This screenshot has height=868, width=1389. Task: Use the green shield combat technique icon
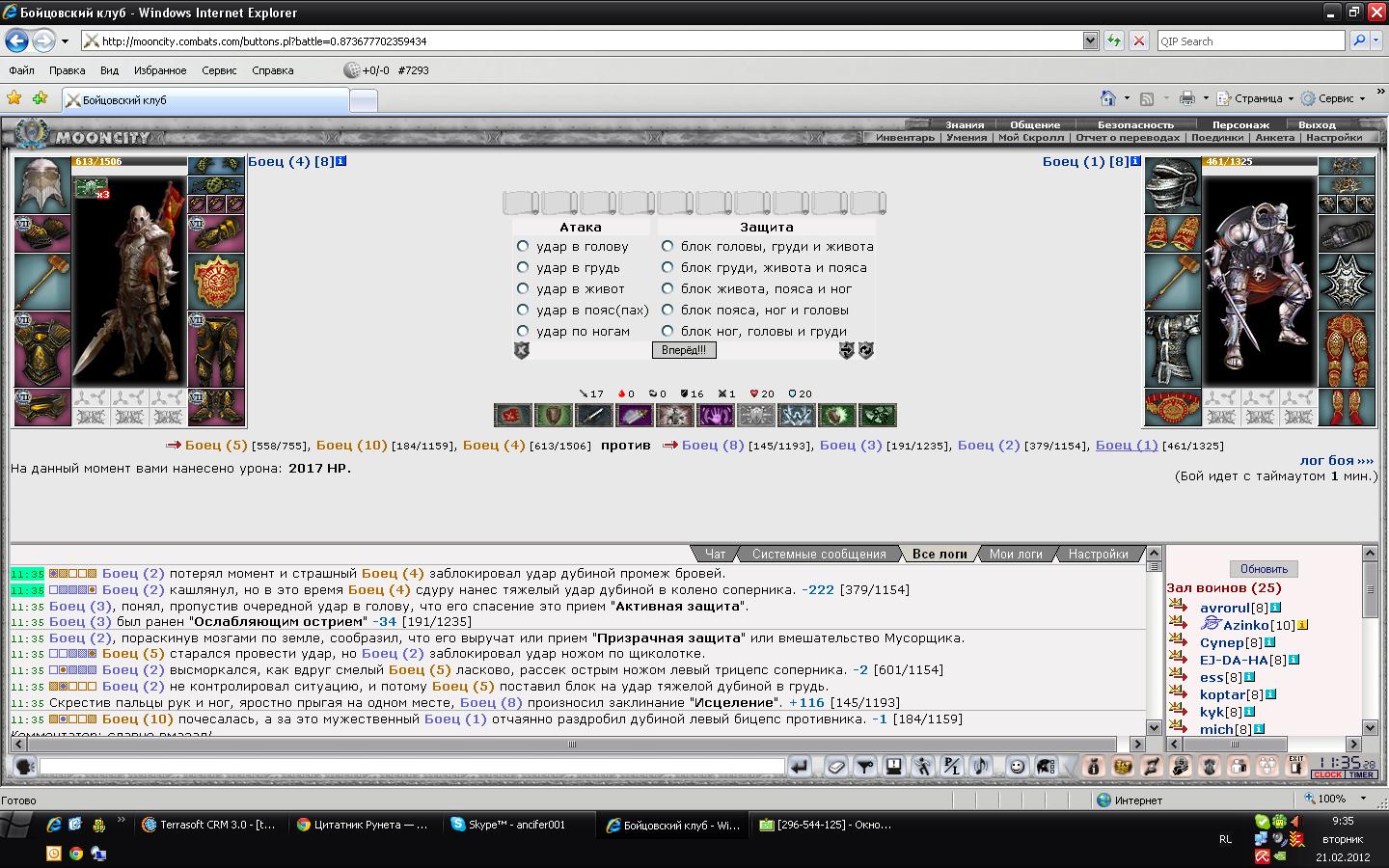(x=554, y=416)
